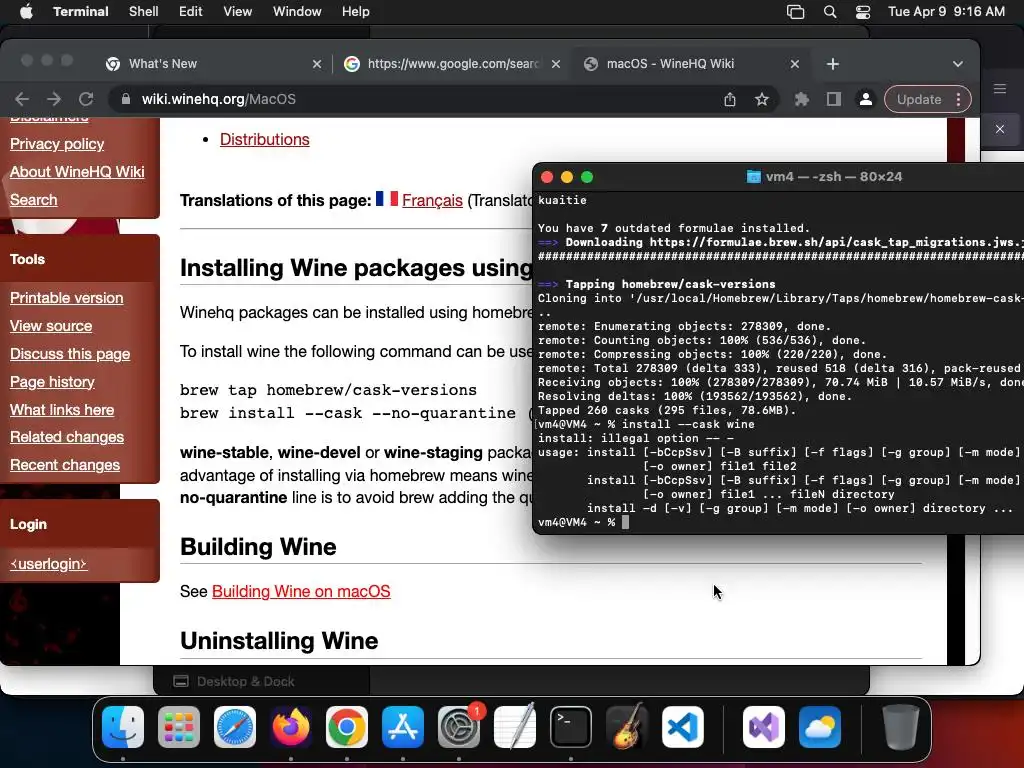Click the Terminal prompt input line
This screenshot has width=1024, height=768.
[780, 522]
